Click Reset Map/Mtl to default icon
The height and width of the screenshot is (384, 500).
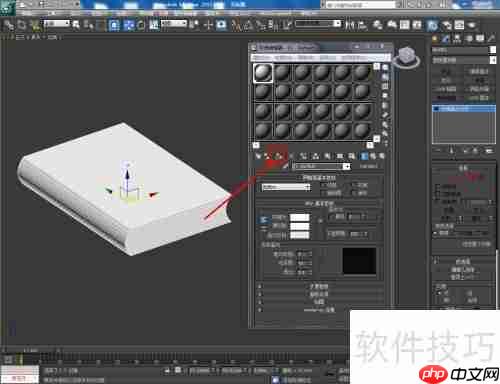pyautogui.click(x=291, y=156)
